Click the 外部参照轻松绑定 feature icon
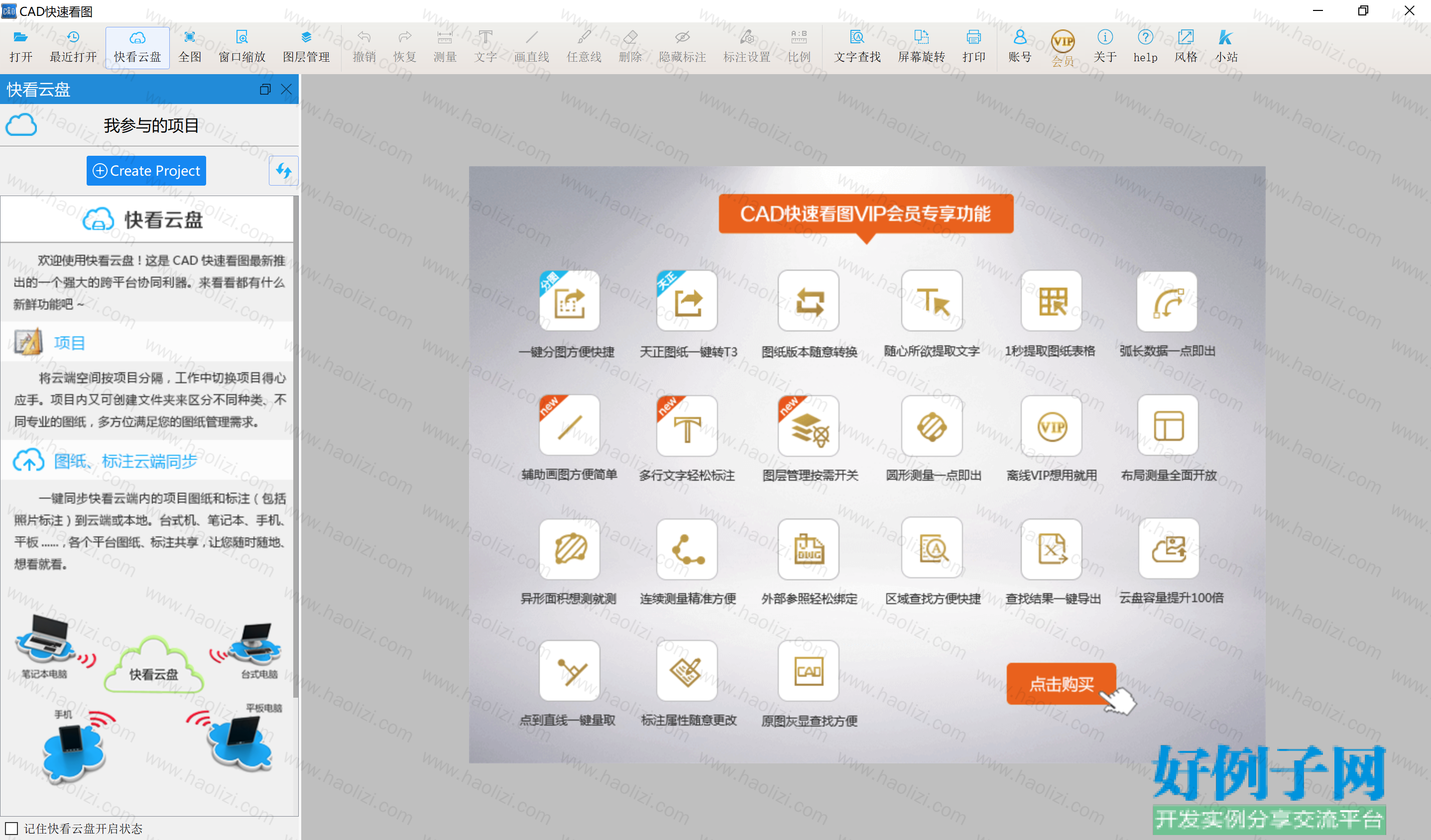This screenshot has height=840, width=1431. click(x=809, y=549)
